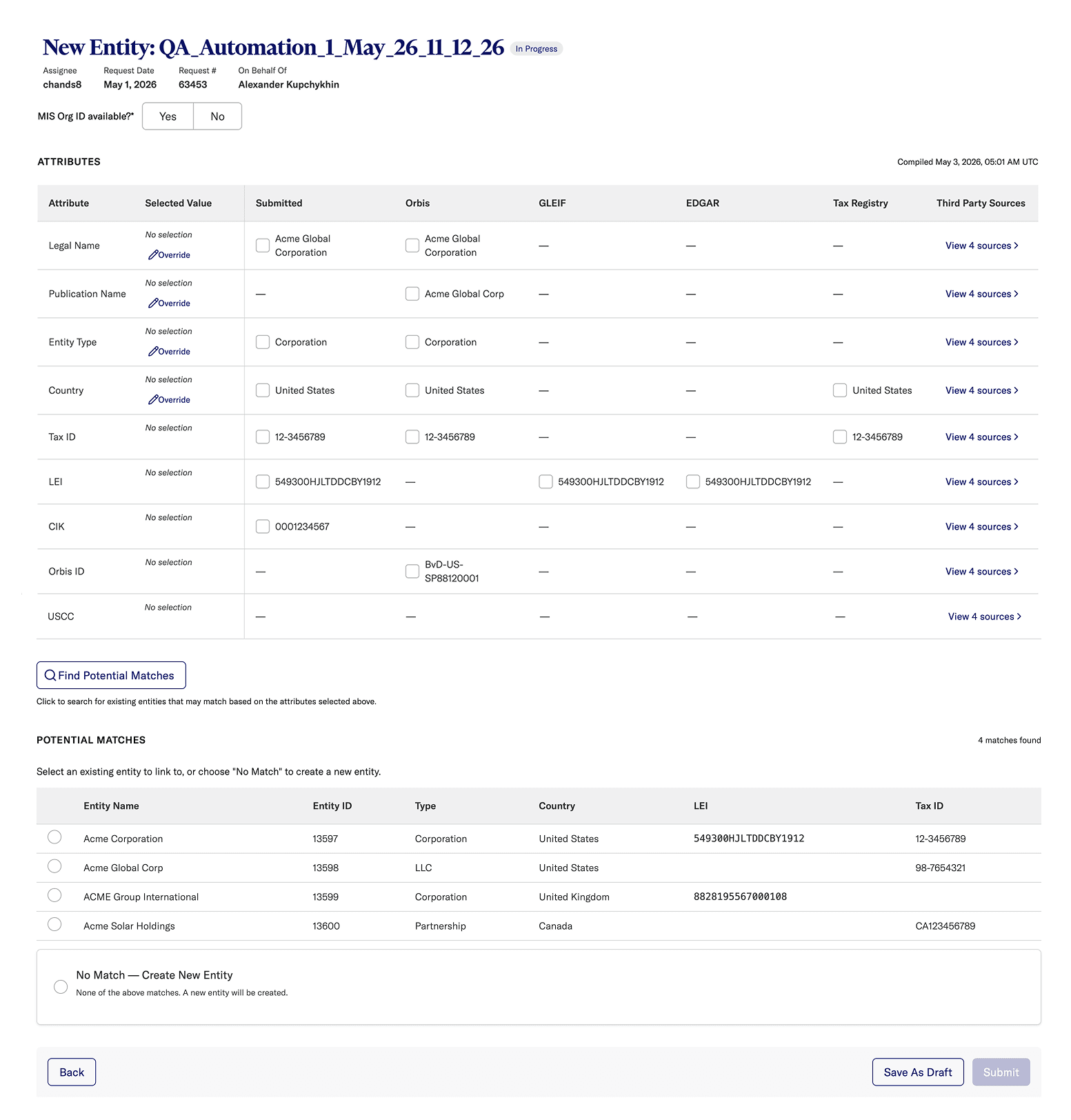Screen dimensions: 1071x1120
Task: Check Tax Registry Tax ID 12-3456789
Action: [840, 437]
